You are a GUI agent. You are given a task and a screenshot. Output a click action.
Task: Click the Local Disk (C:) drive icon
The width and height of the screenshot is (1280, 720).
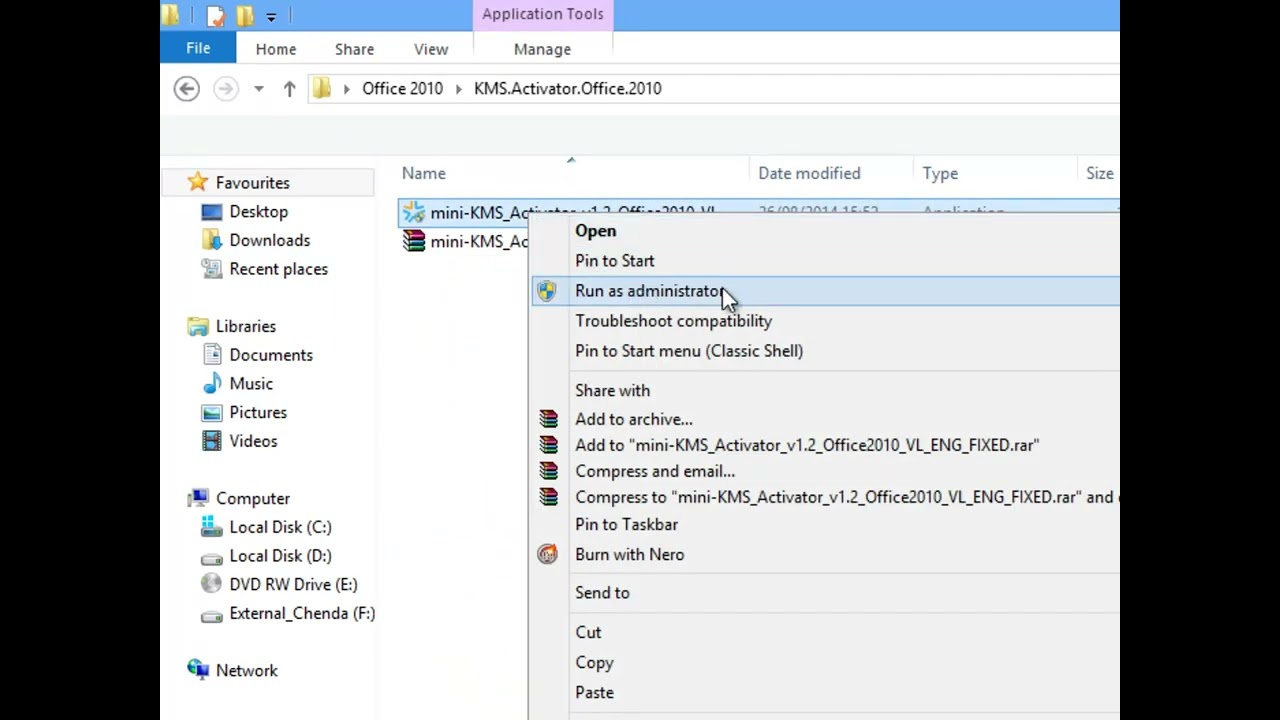click(211, 527)
